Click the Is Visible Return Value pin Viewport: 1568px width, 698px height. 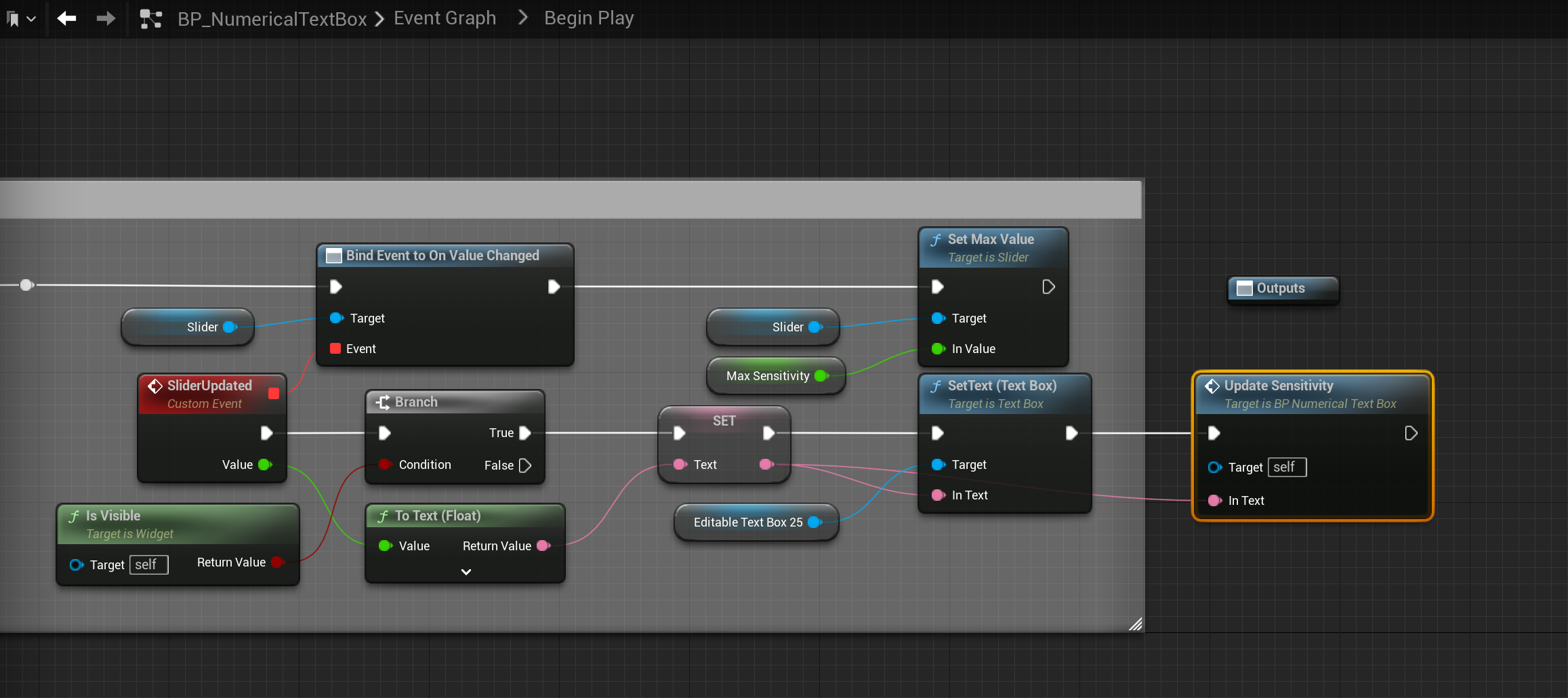coord(276,562)
